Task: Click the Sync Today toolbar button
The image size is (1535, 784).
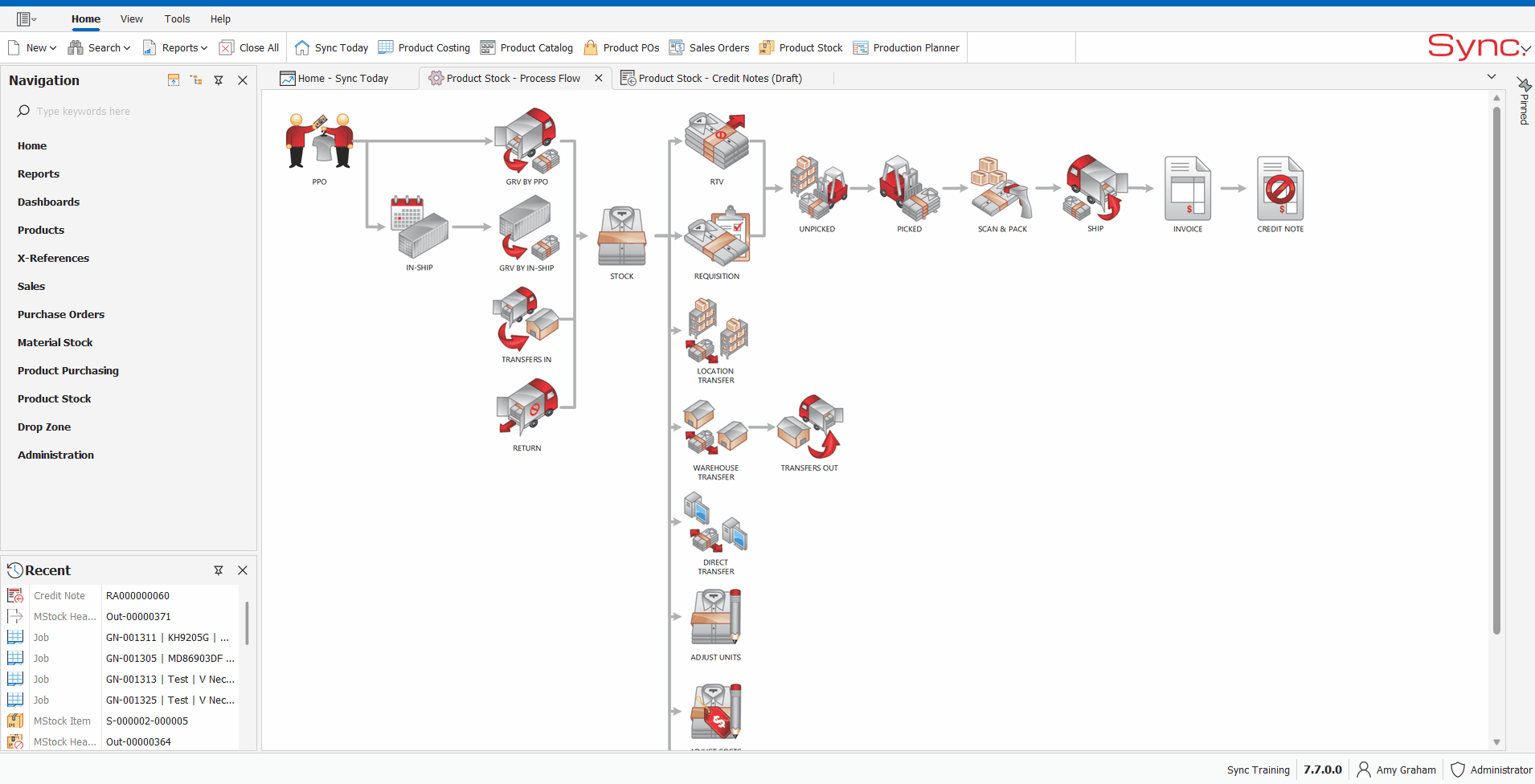Action: (331, 48)
